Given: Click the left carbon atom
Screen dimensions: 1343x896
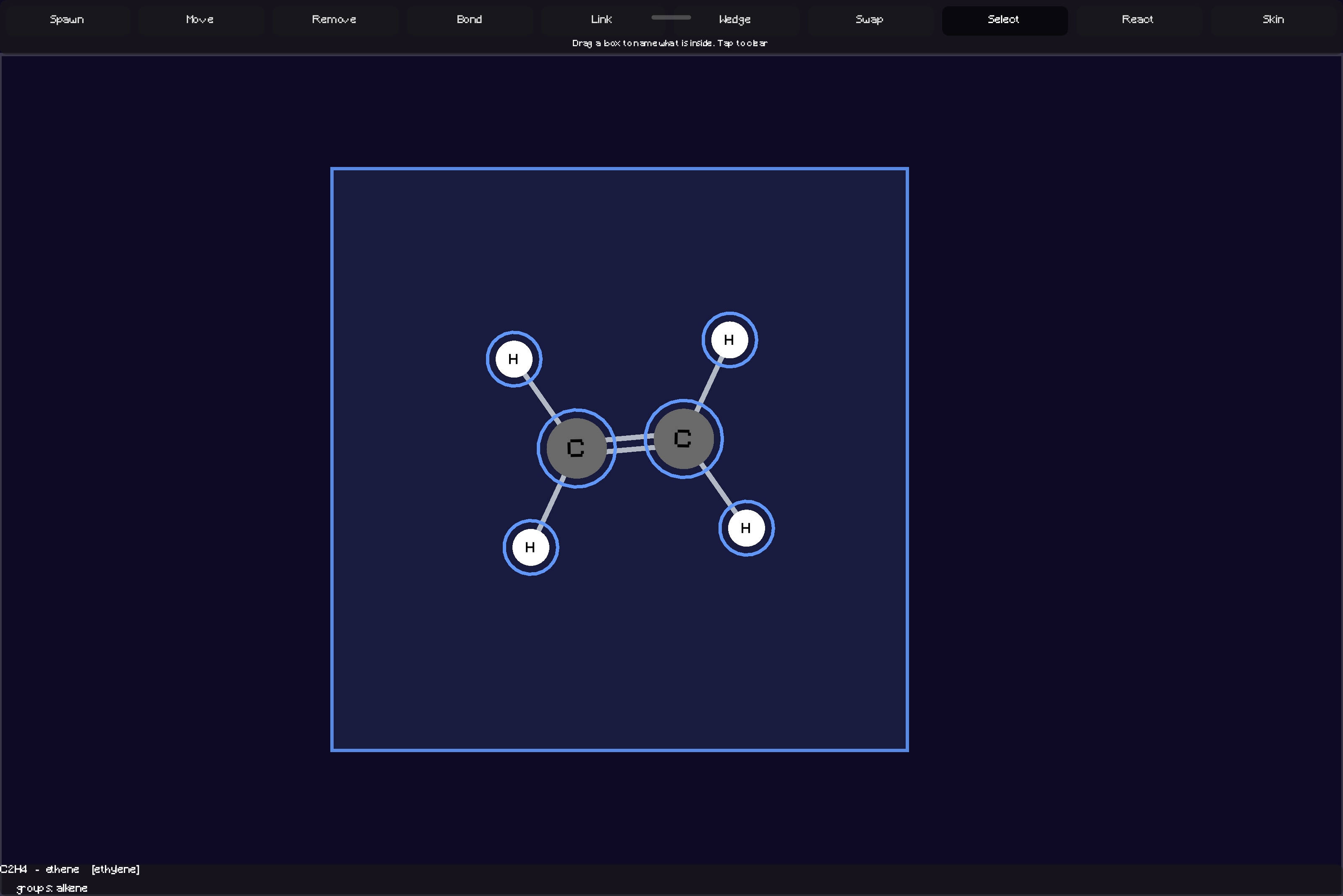Looking at the screenshot, I should (x=576, y=448).
